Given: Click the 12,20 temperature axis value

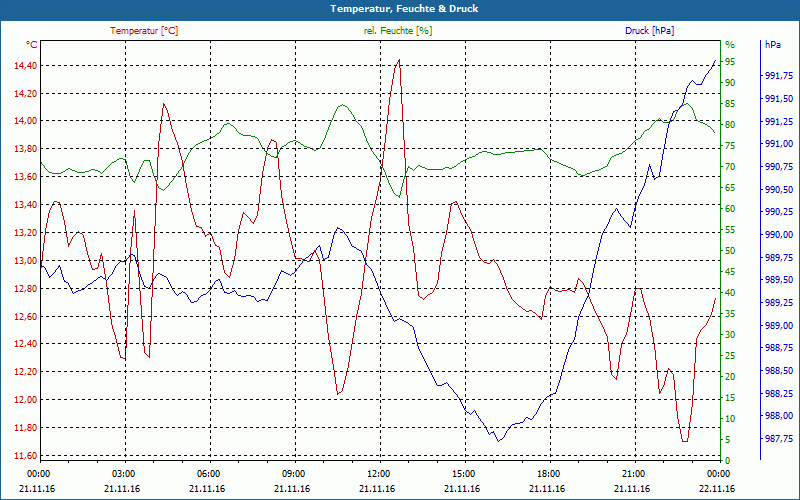Looking at the screenshot, I should click(x=25, y=372).
